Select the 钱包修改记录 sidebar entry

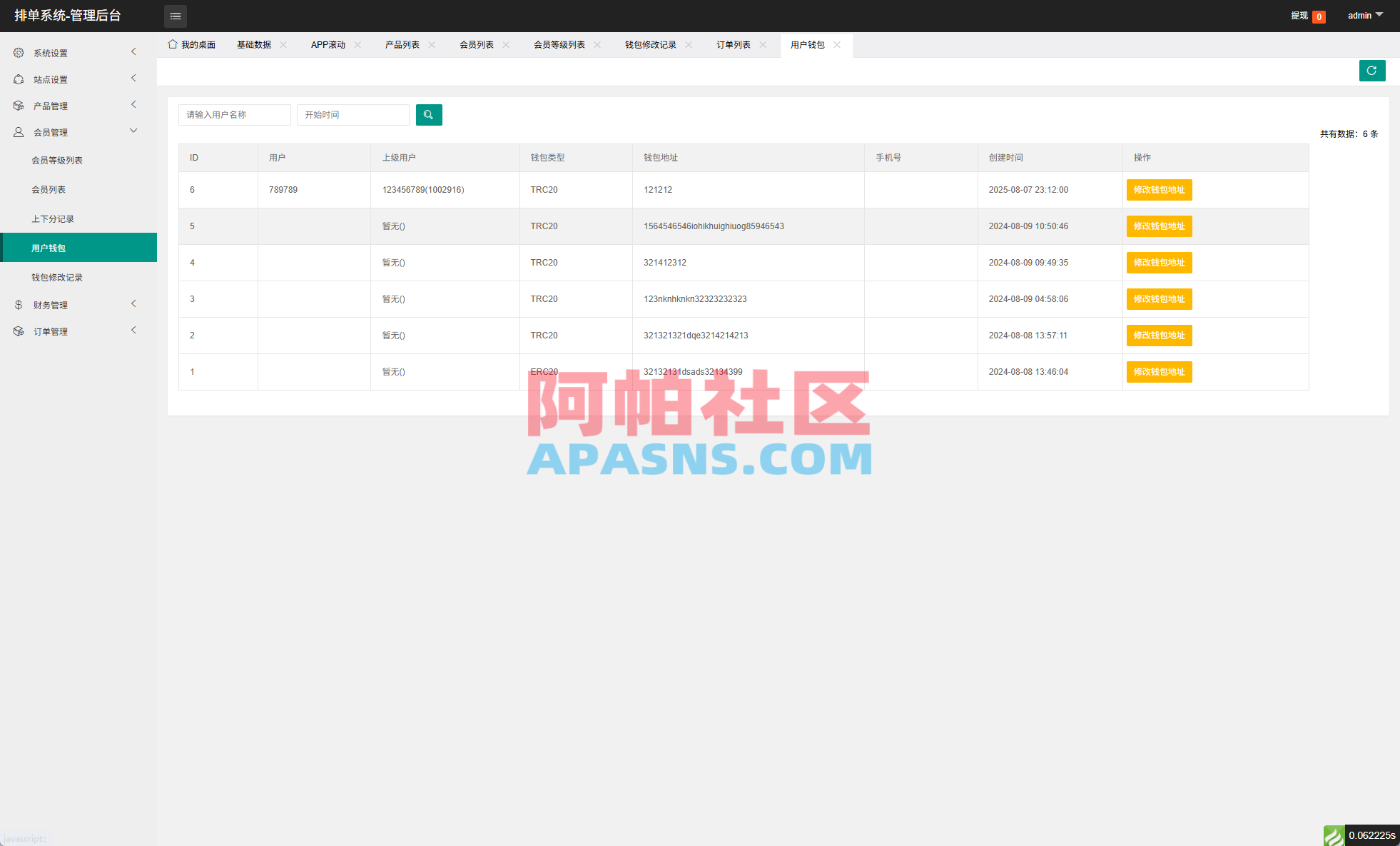tap(56, 277)
